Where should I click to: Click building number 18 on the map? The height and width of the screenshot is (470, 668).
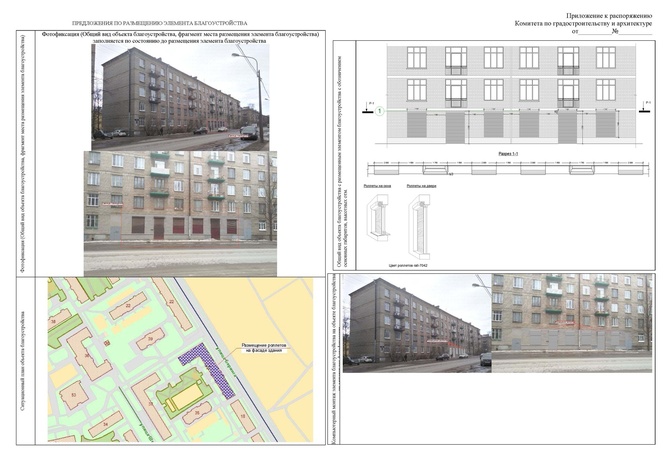(243, 416)
